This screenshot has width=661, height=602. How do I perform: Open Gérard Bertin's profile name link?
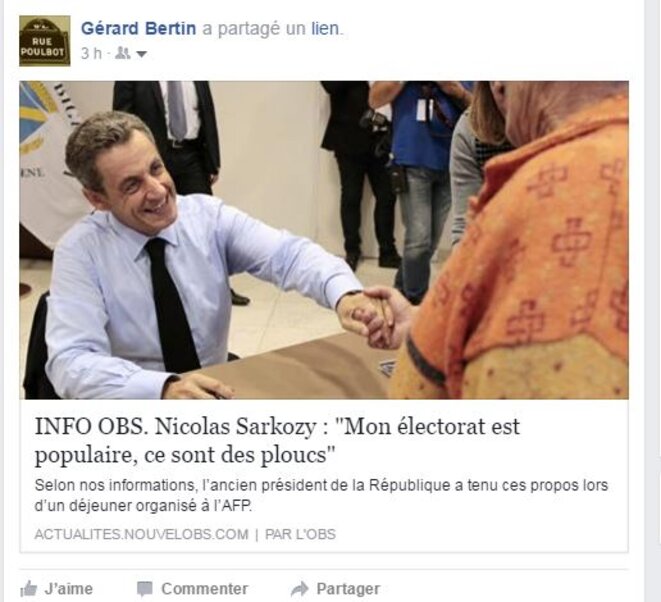pyautogui.click(x=138, y=29)
